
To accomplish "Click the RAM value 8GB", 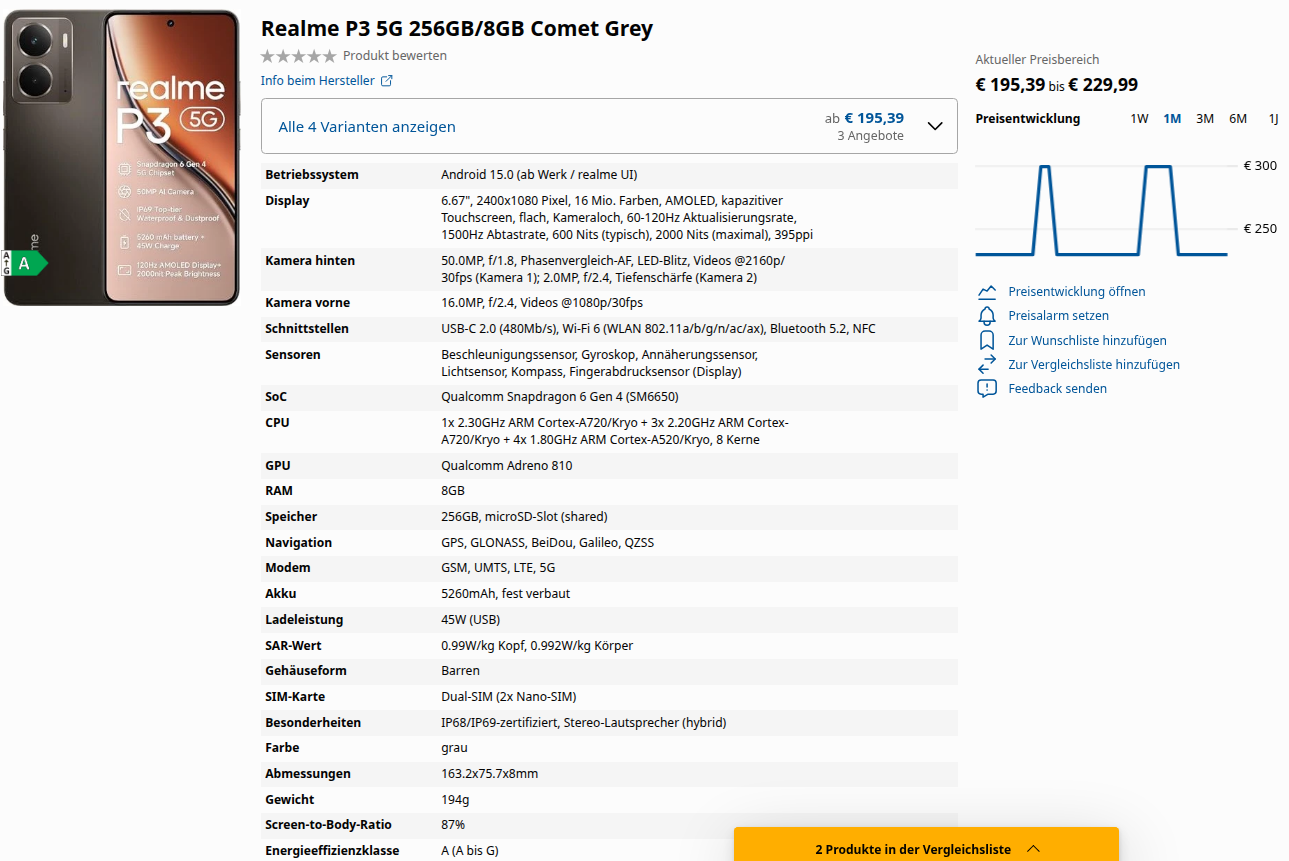I will (453, 491).
